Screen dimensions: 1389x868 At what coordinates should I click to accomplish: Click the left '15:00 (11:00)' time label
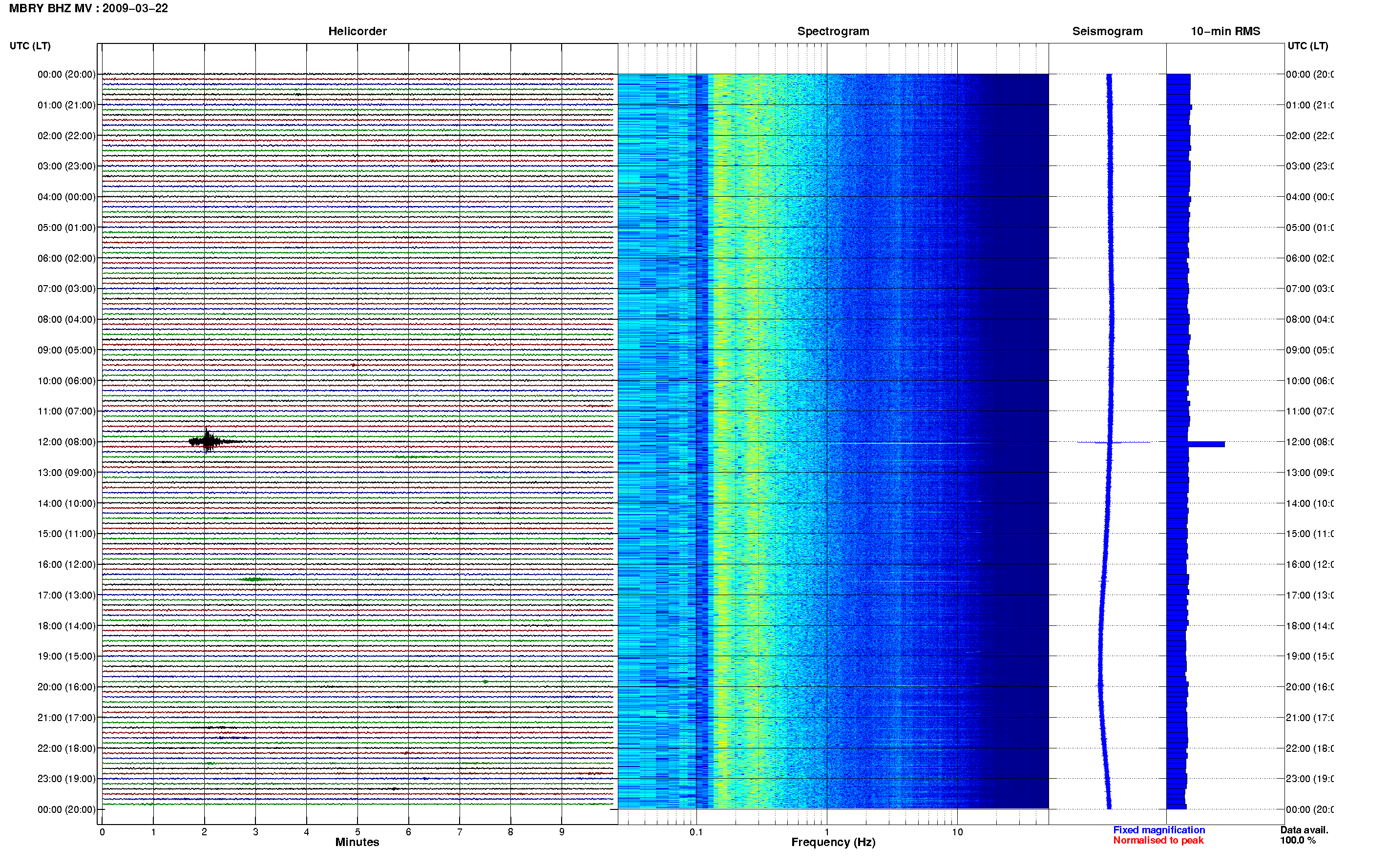(66, 533)
